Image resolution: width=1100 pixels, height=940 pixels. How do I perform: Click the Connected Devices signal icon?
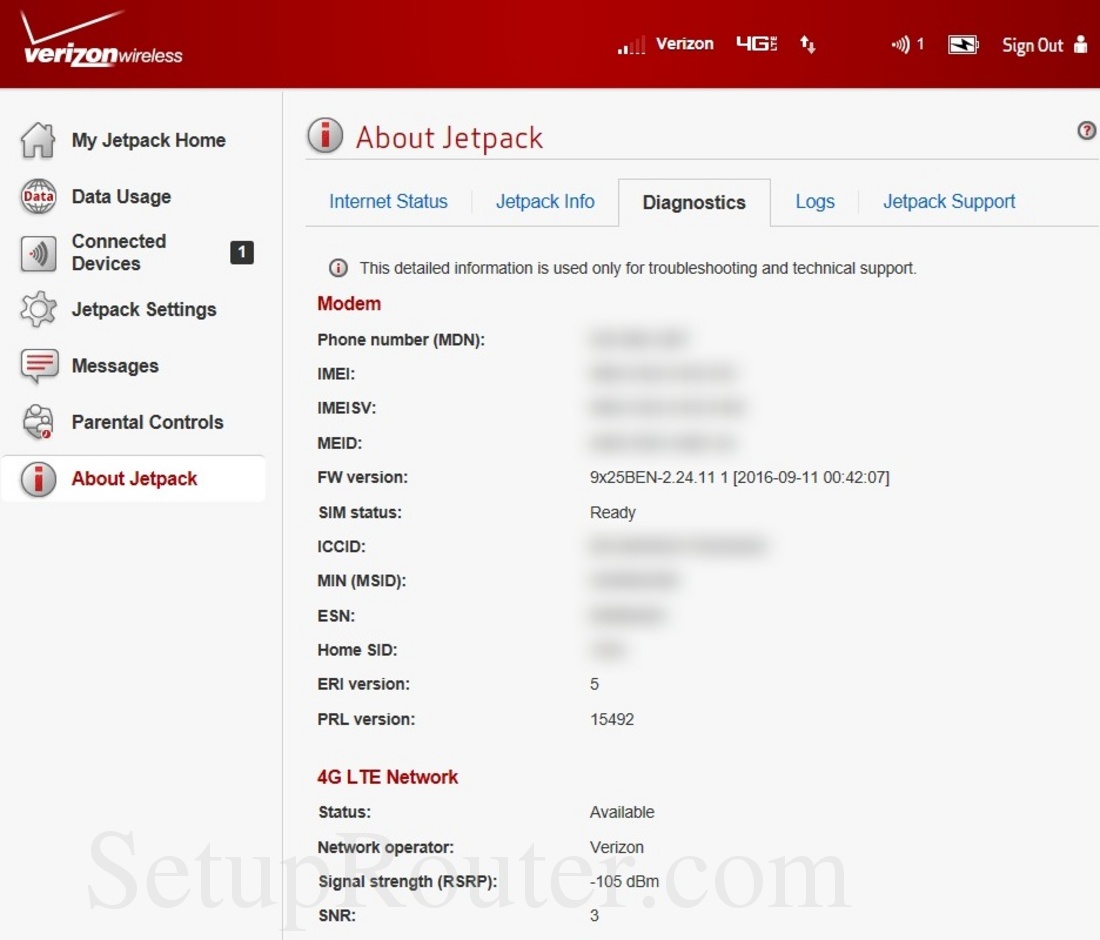point(37,253)
